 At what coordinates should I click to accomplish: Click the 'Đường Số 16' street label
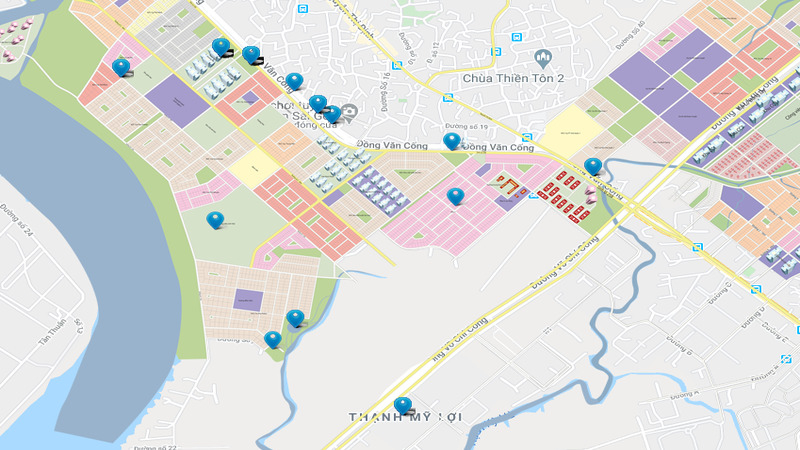click(386, 91)
